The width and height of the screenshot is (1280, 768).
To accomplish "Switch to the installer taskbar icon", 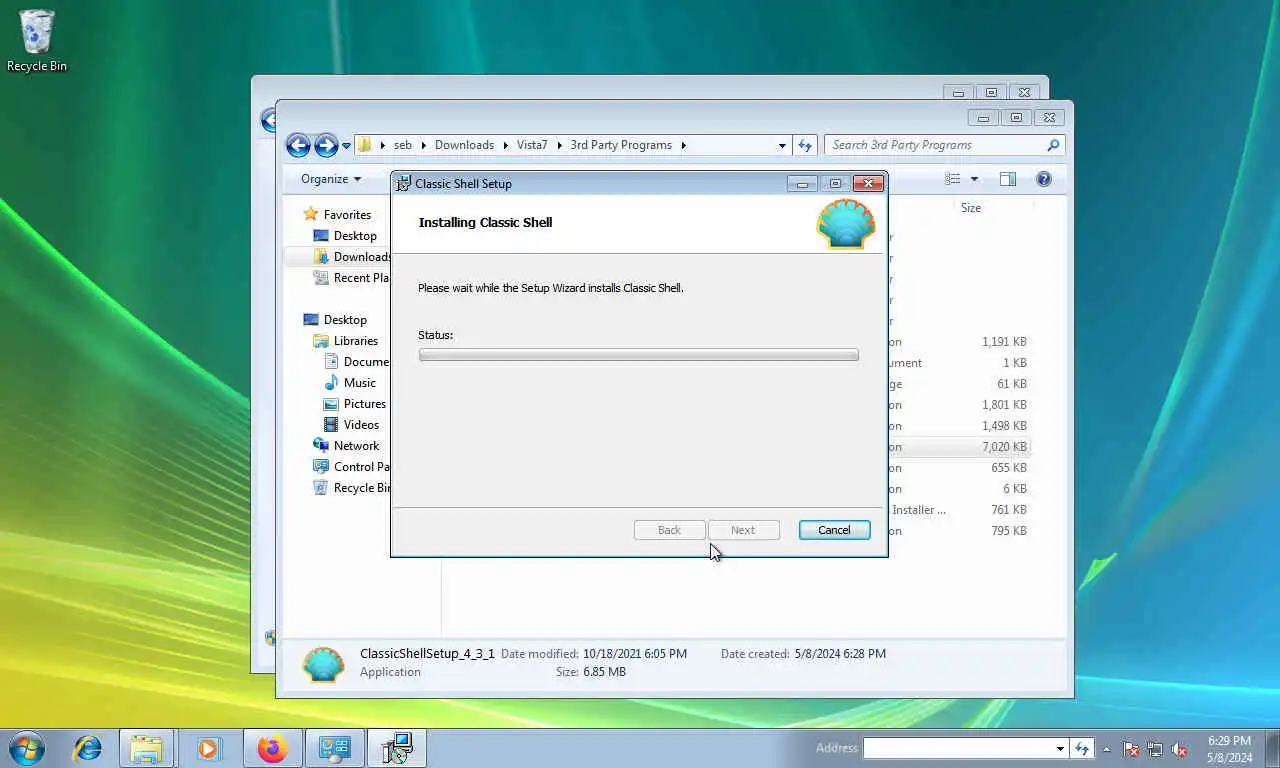I will [x=397, y=748].
